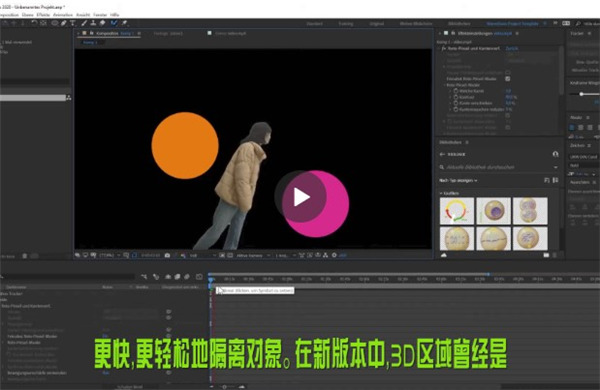Open the 'Nach Typ anzeigen' dropdown
600x390 pixels.
click(458, 180)
